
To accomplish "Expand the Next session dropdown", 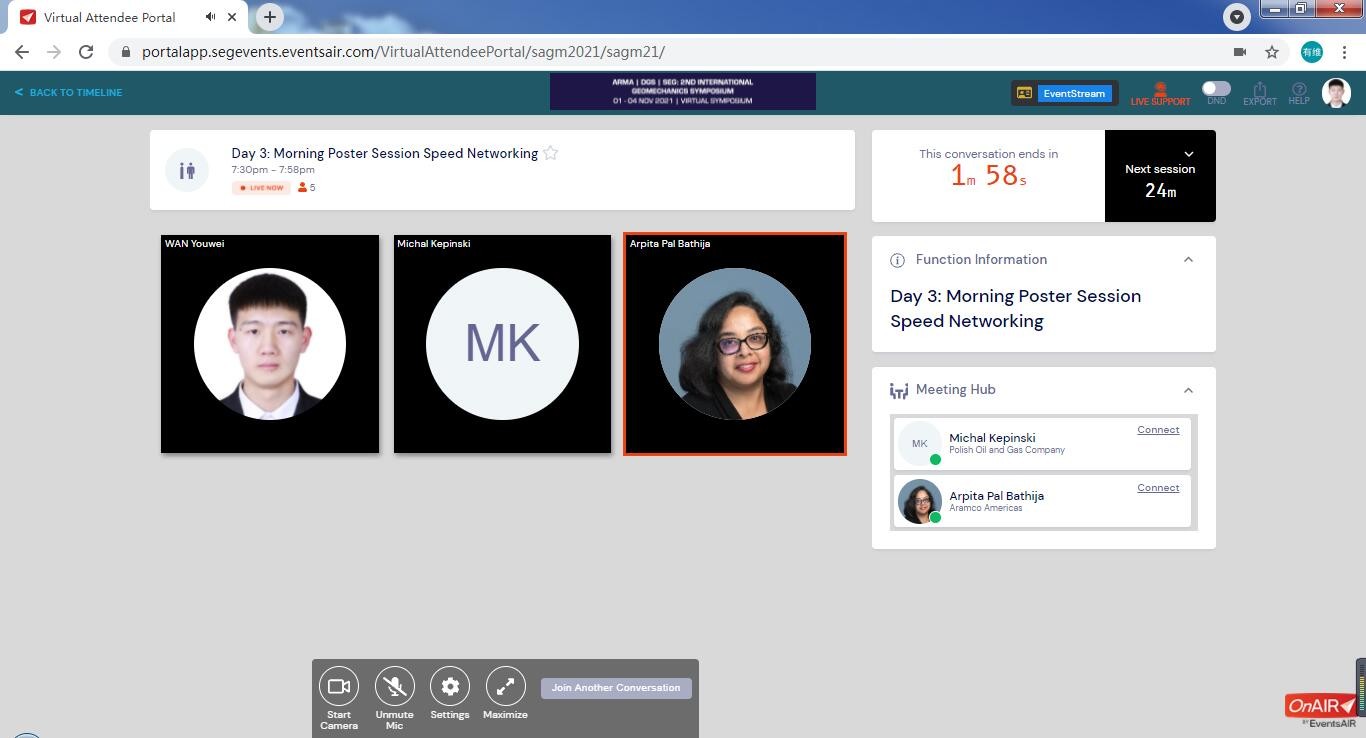I will coord(1188,154).
